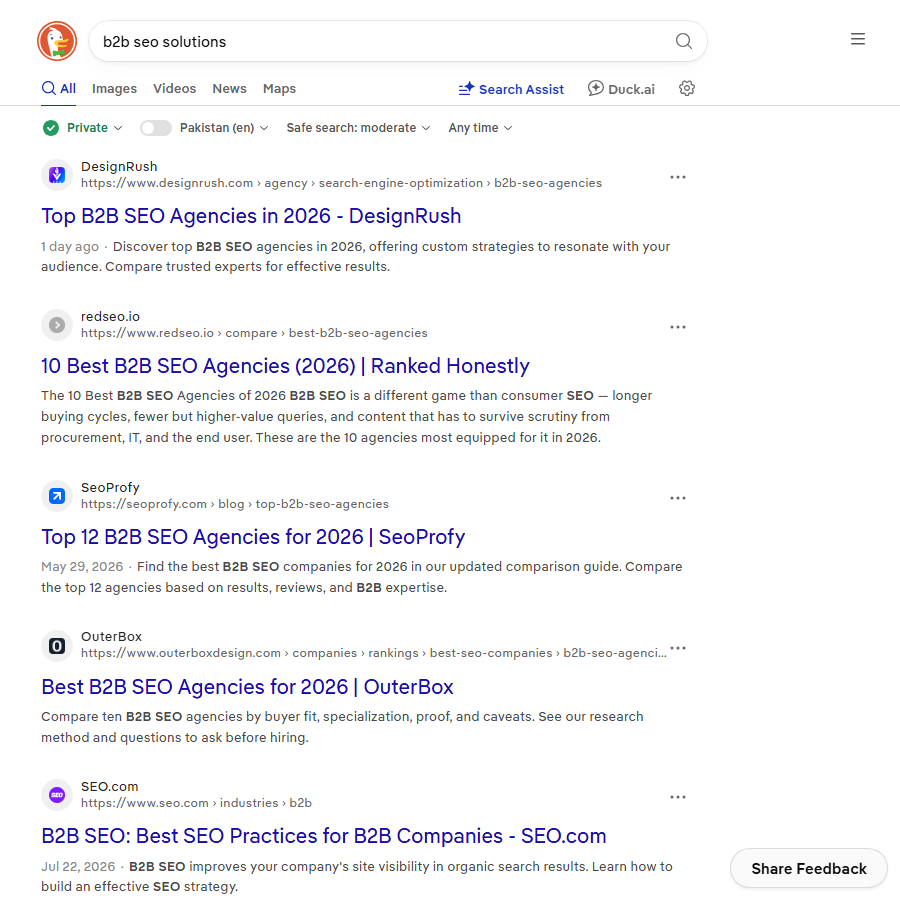Expand the Private protection dropdown

pos(95,127)
